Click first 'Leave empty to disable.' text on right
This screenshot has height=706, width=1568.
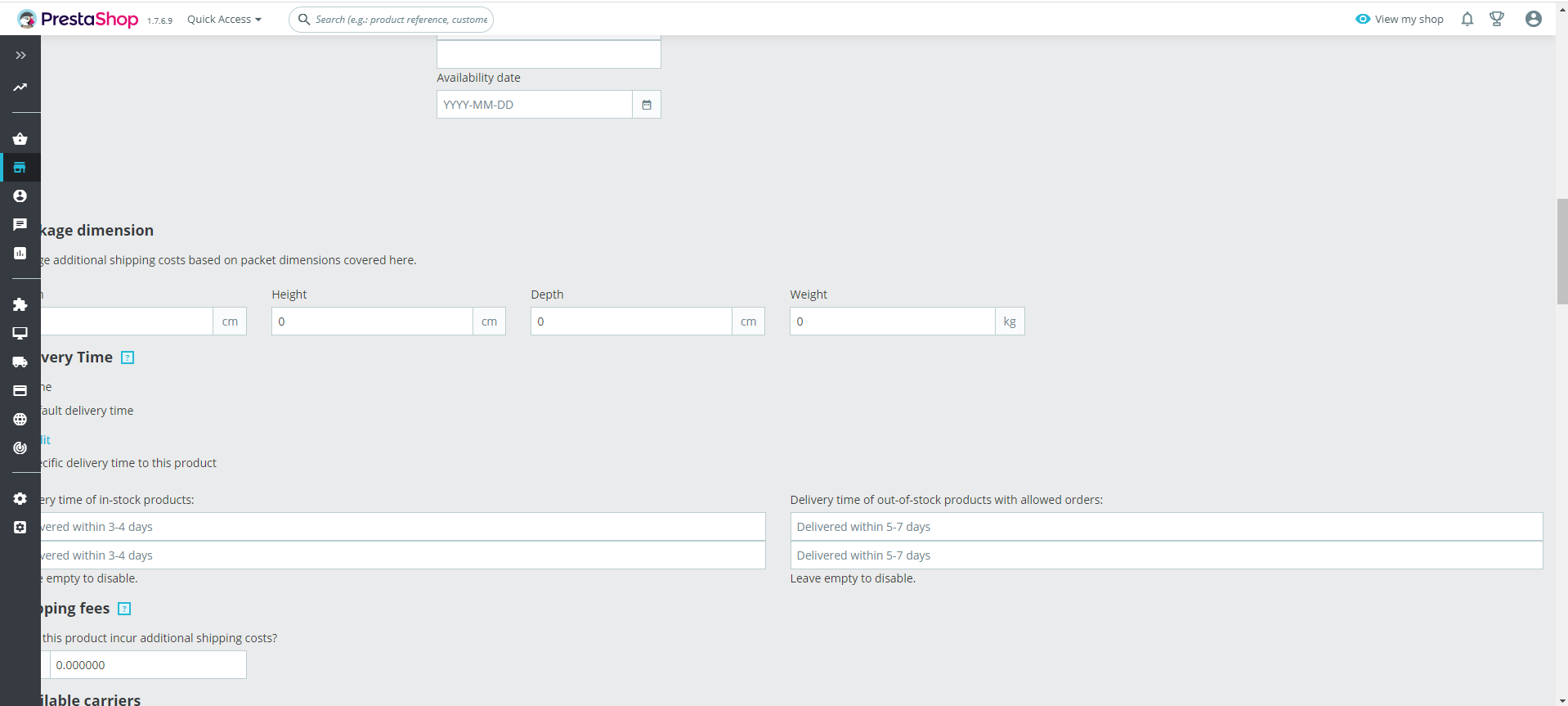tap(853, 578)
